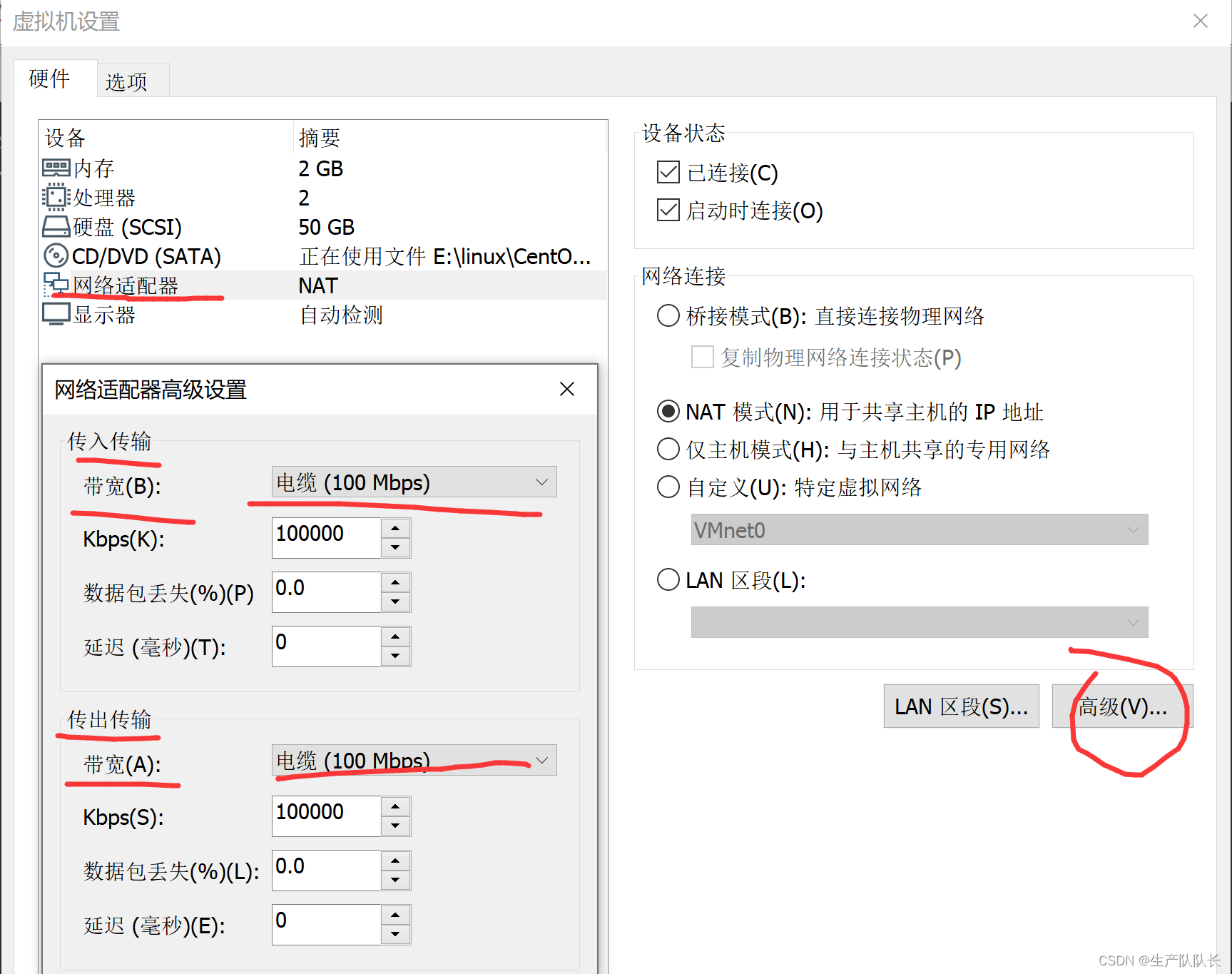
Task: Click the CD/DVD (SATA) disc icon
Action: point(56,256)
